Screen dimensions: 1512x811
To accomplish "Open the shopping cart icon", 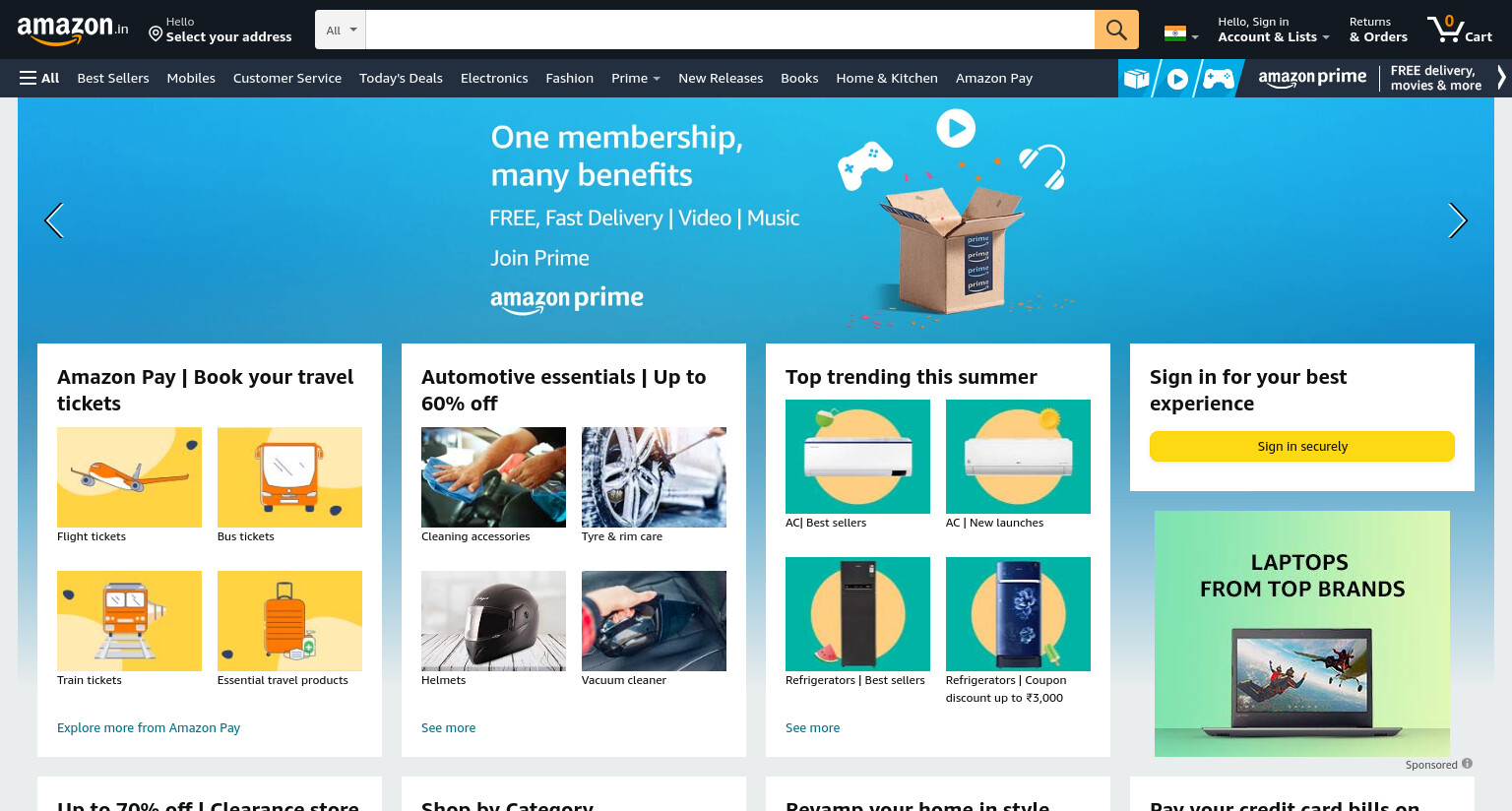I will click(1460, 29).
